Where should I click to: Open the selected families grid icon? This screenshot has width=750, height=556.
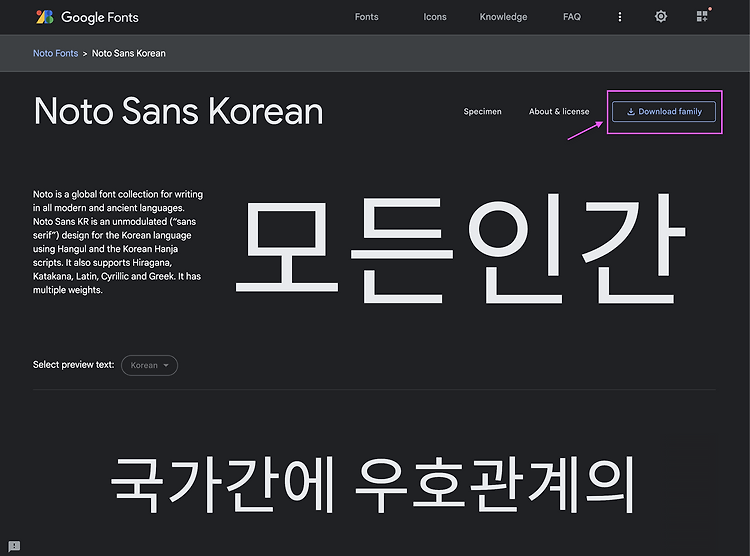(x=702, y=16)
